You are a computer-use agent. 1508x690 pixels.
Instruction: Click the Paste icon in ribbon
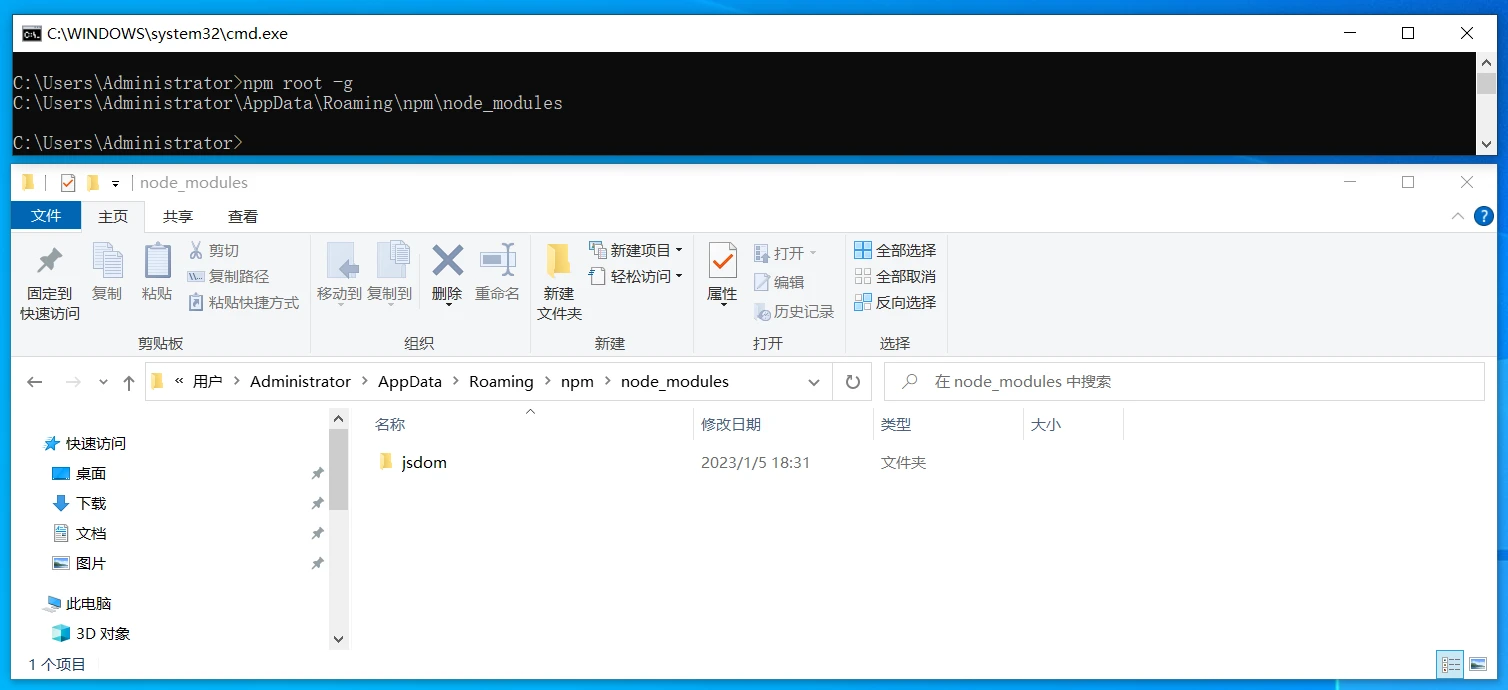pos(157,262)
